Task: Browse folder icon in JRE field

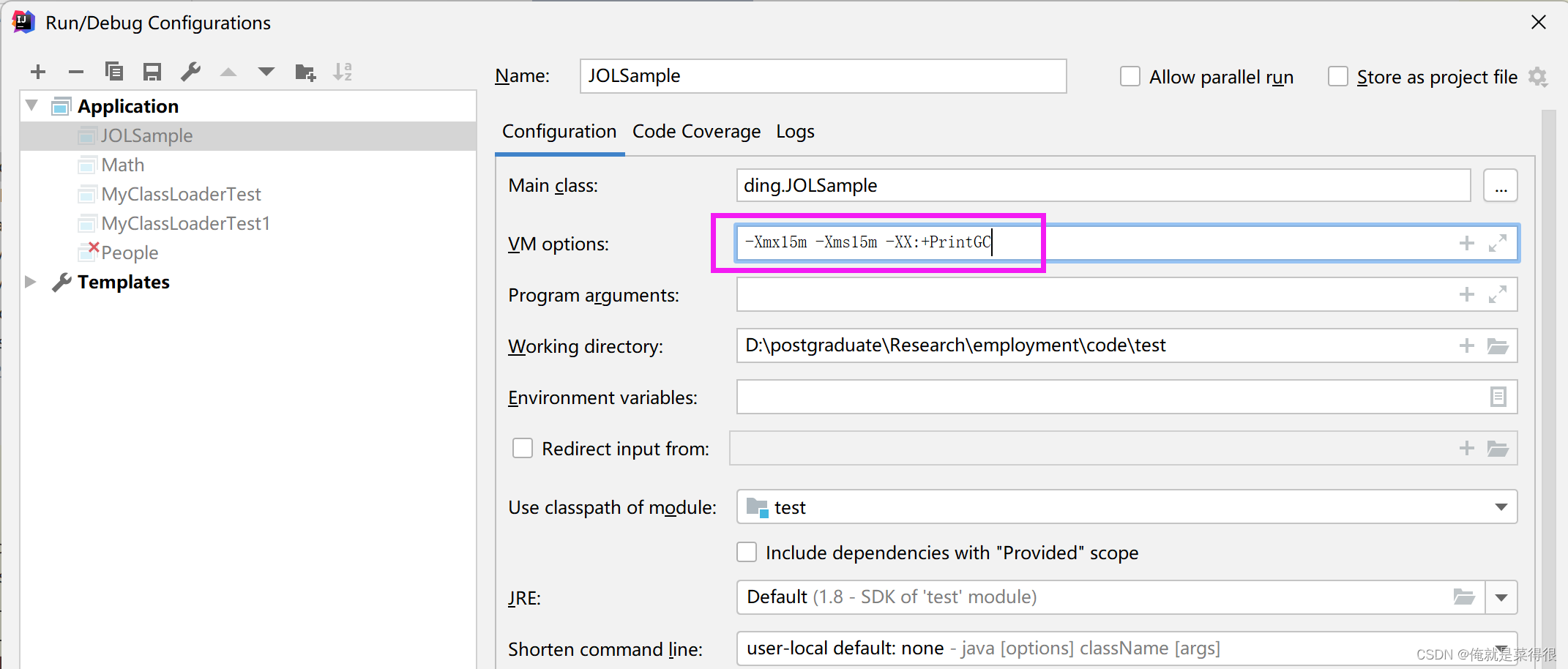Action: point(1464,597)
